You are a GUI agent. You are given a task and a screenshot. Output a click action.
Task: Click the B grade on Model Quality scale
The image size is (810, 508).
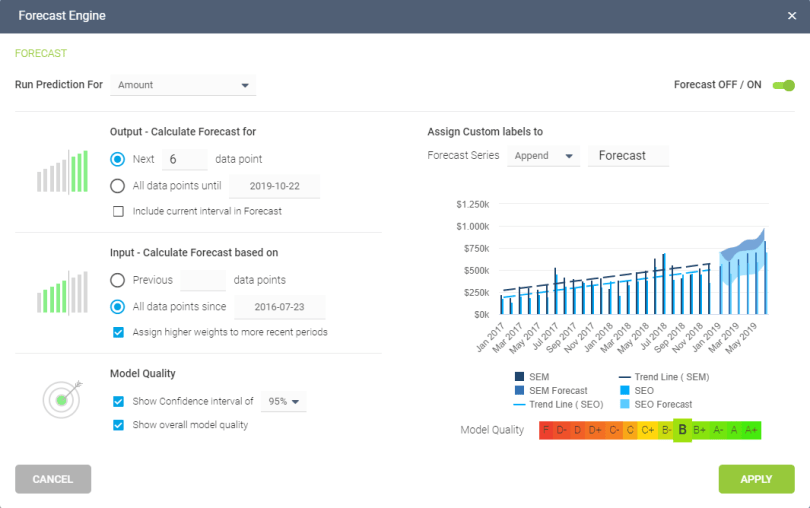682,430
